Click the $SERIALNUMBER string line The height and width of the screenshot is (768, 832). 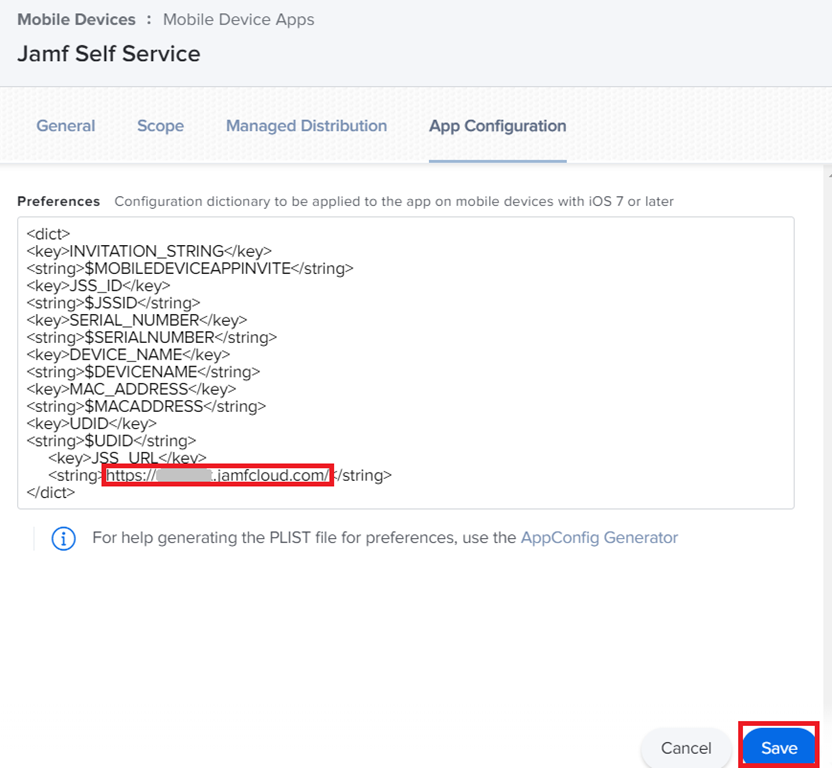[x=152, y=337]
